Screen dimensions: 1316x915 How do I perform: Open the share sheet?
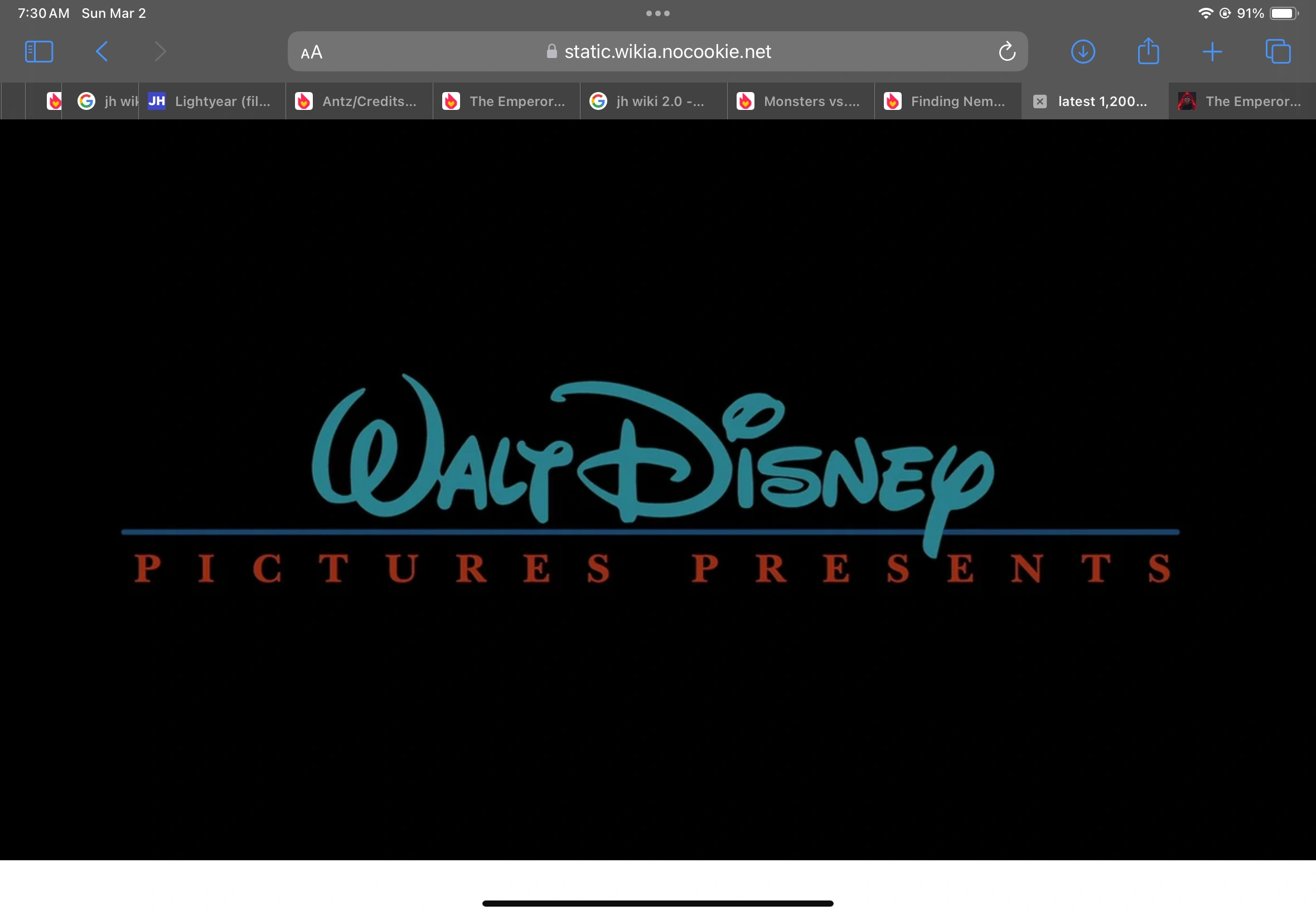(1148, 51)
